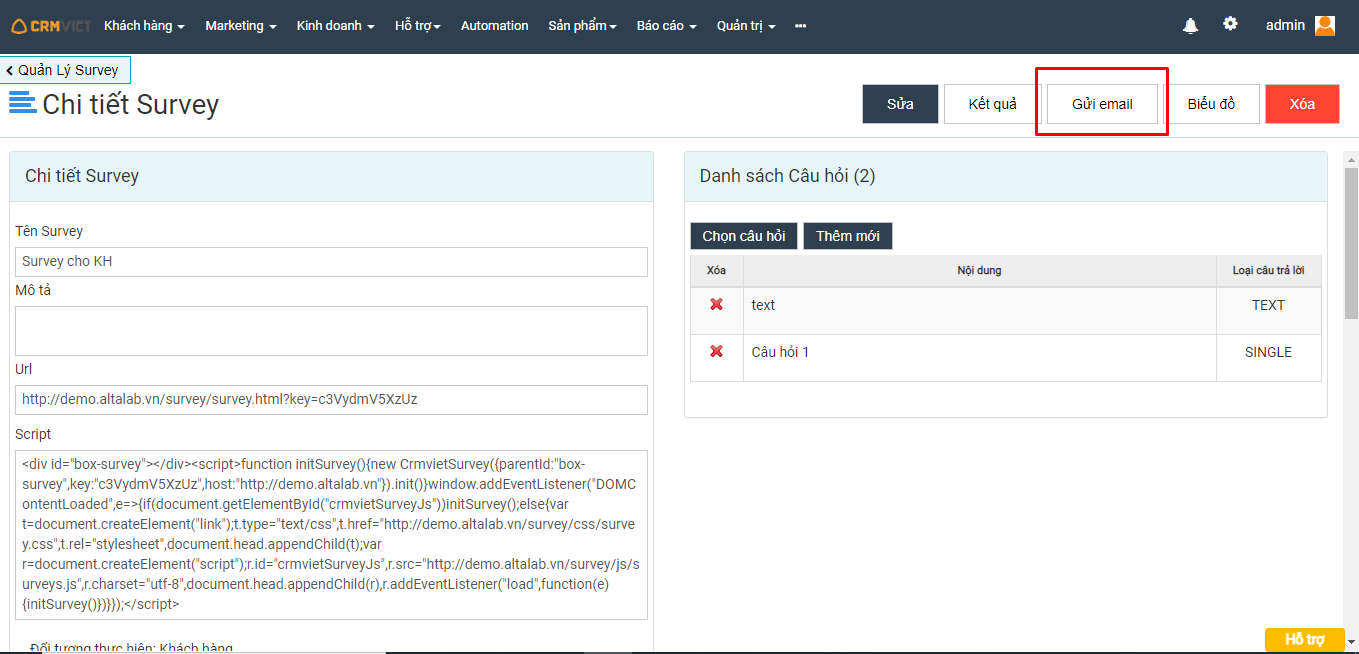This screenshot has height=654, width=1359.
Task: Click the admin username
Action: click(x=1285, y=26)
